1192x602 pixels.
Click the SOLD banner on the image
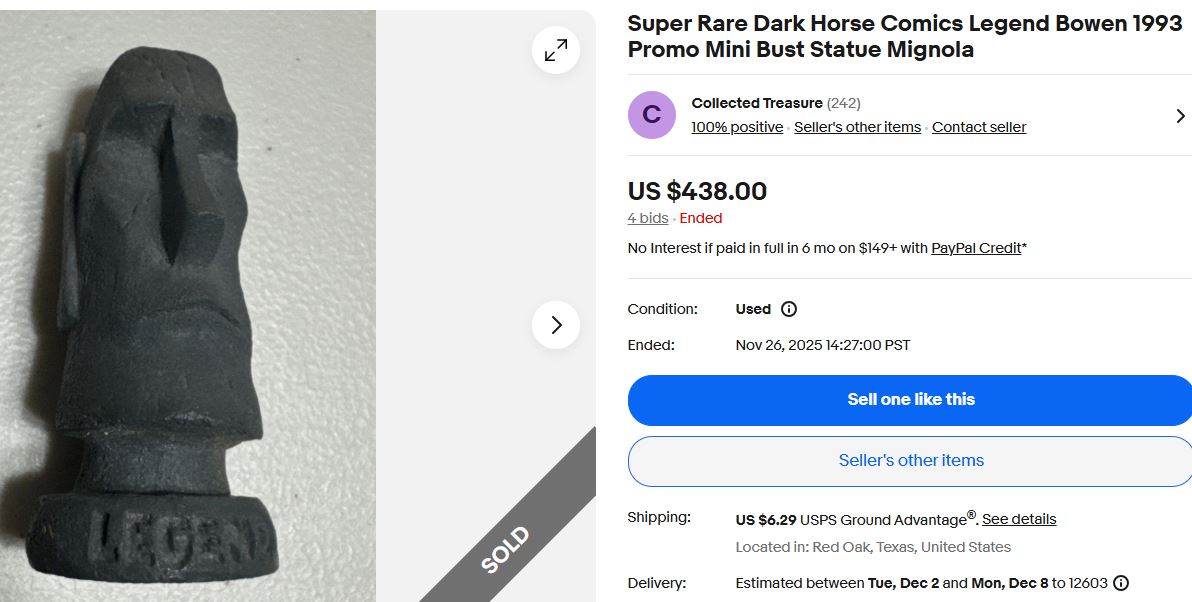click(506, 550)
